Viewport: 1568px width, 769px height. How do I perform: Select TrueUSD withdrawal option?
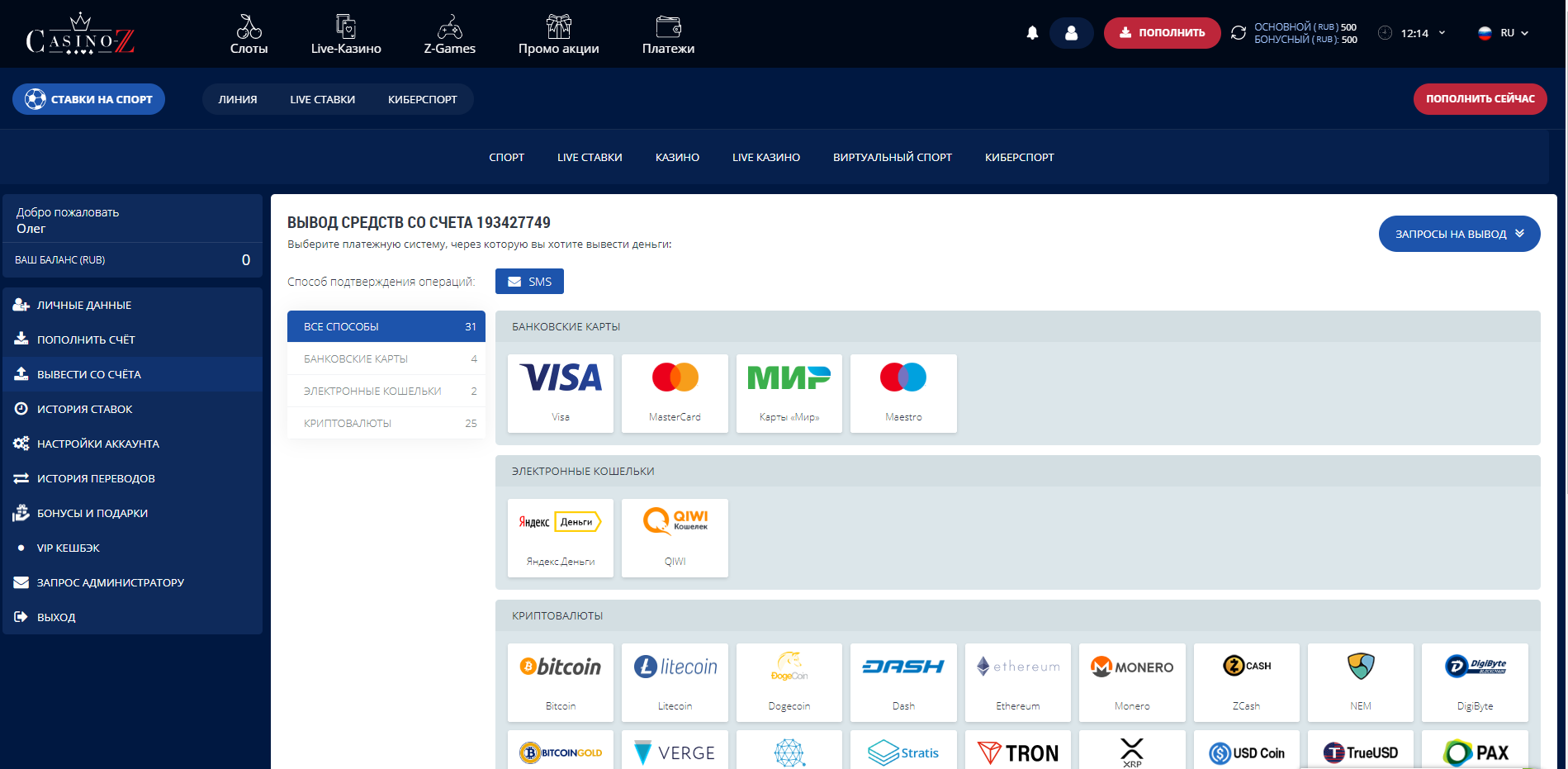(x=1361, y=750)
